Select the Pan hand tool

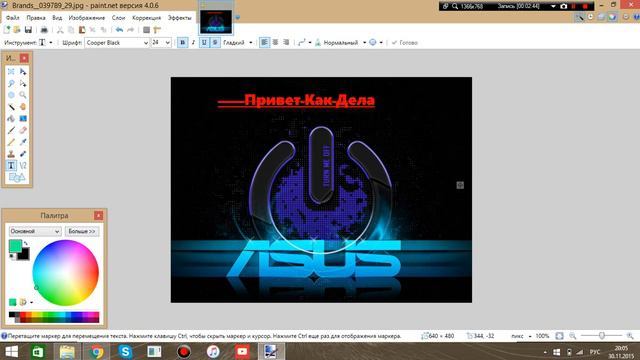pos(23,107)
